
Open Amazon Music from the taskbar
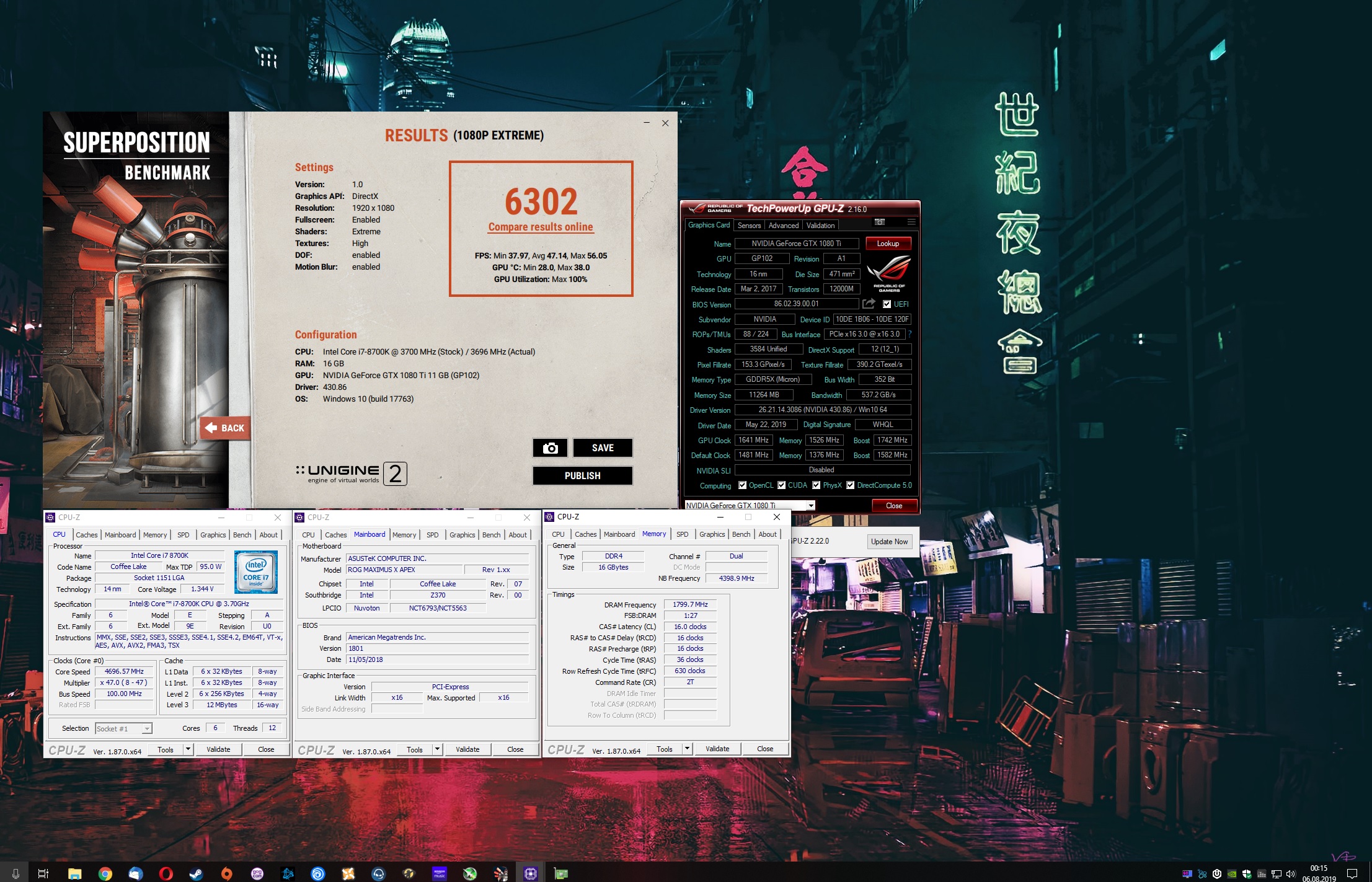[x=440, y=873]
